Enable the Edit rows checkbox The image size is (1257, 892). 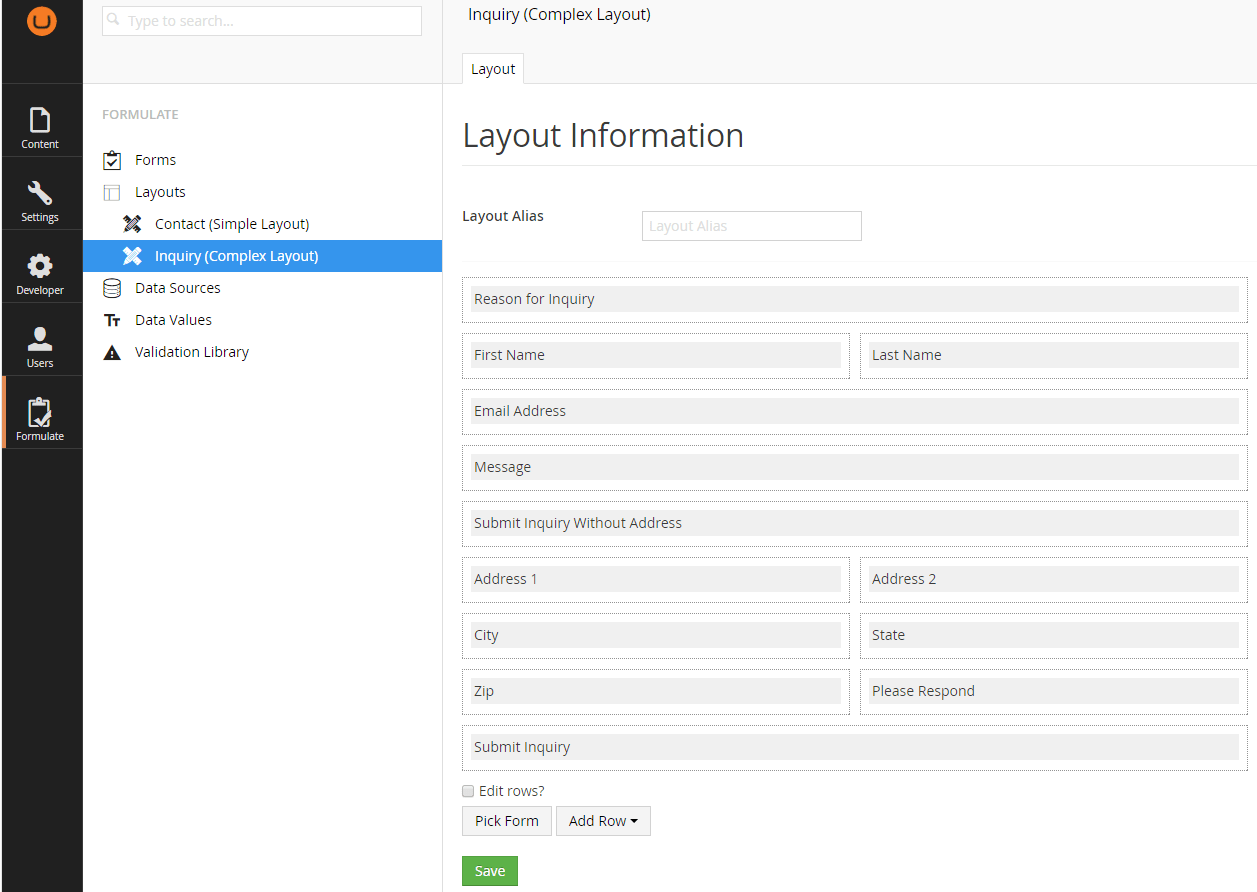[468, 791]
